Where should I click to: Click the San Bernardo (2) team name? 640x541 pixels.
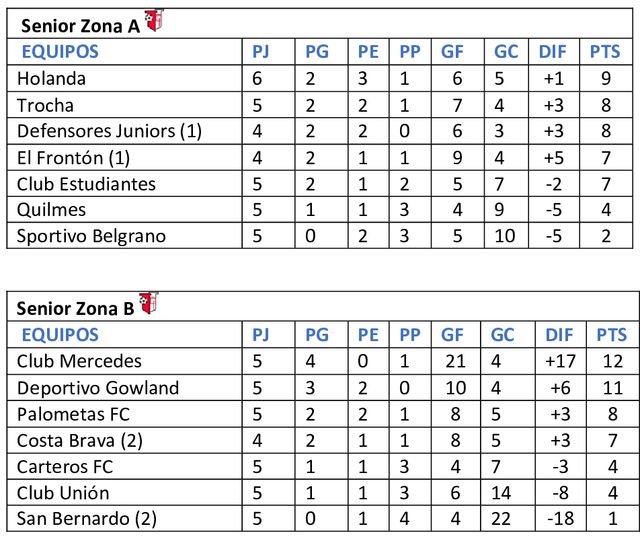88,519
